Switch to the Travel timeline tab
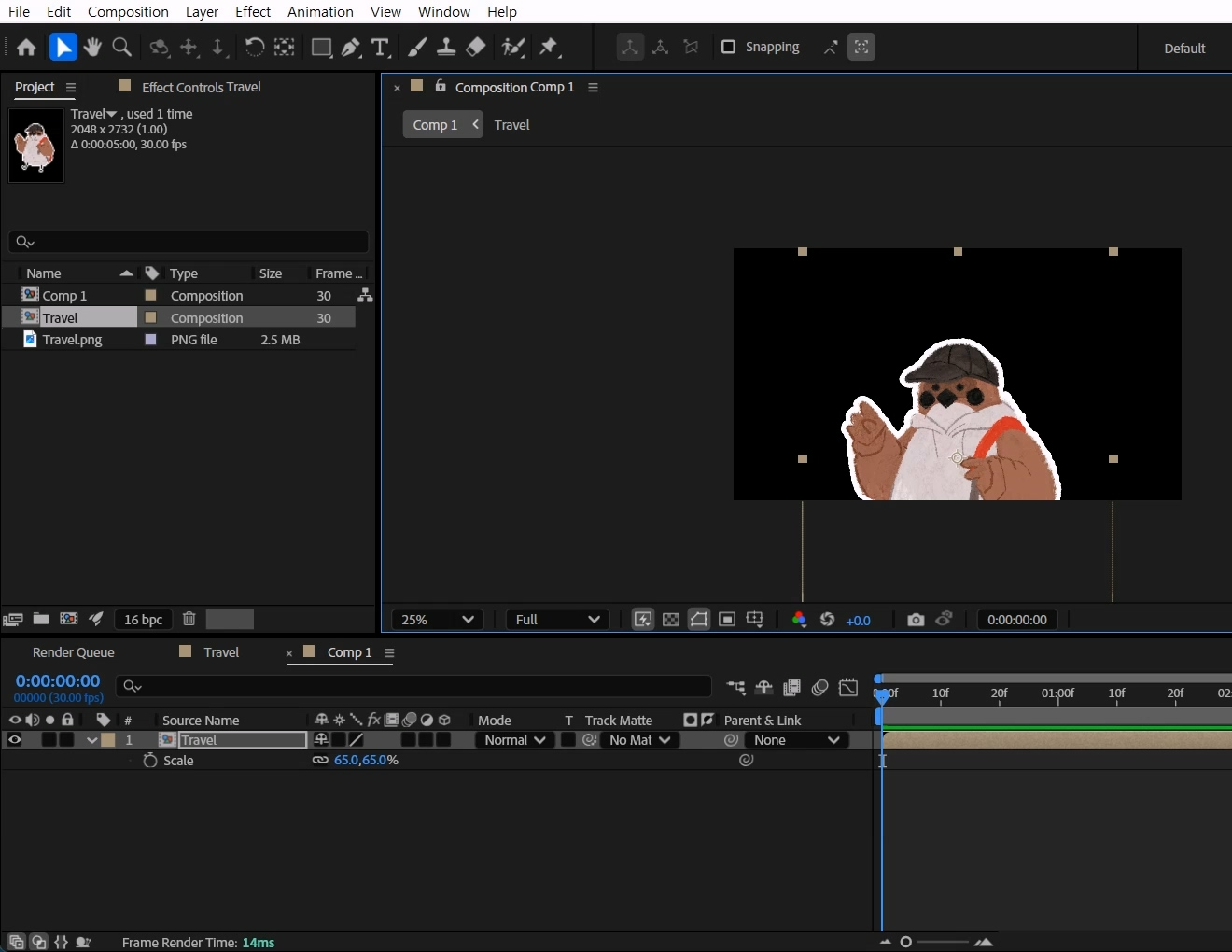The width and height of the screenshot is (1232, 952). click(221, 652)
